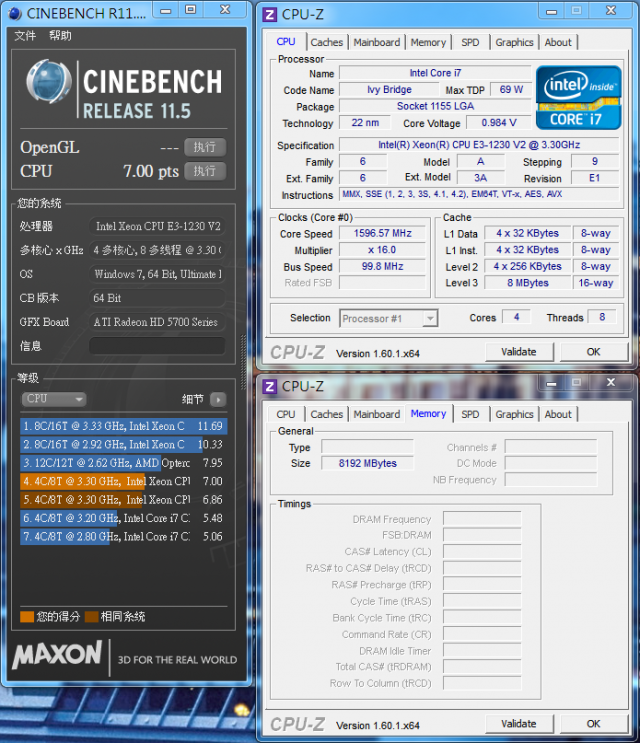Click the OS field Windows 7, 64 Bit
The height and width of the screenshot is (744, 640).
pyautogui.click(x=157, y=274)
